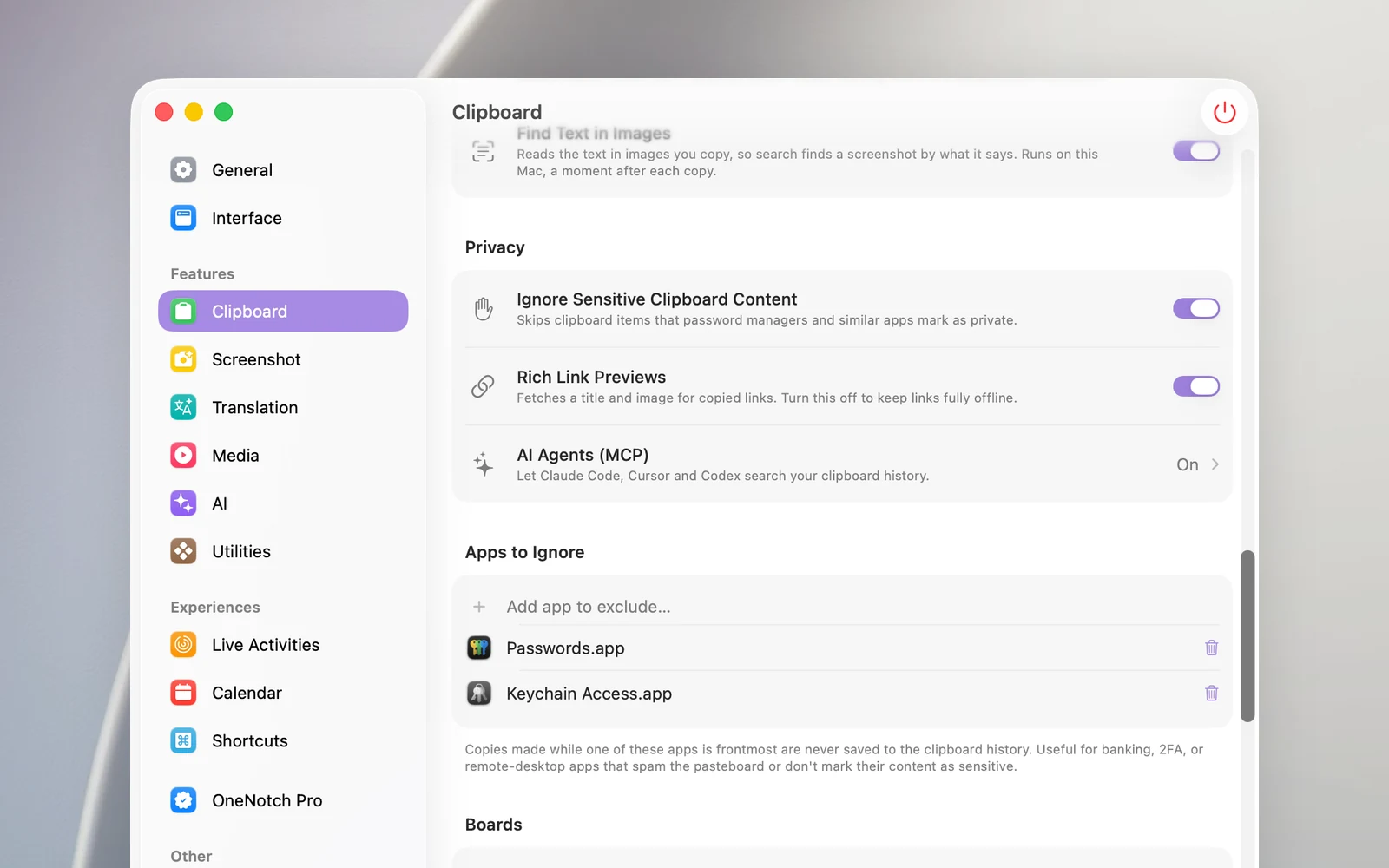
Task: Click the pink Media play icon
Action: 183,455
